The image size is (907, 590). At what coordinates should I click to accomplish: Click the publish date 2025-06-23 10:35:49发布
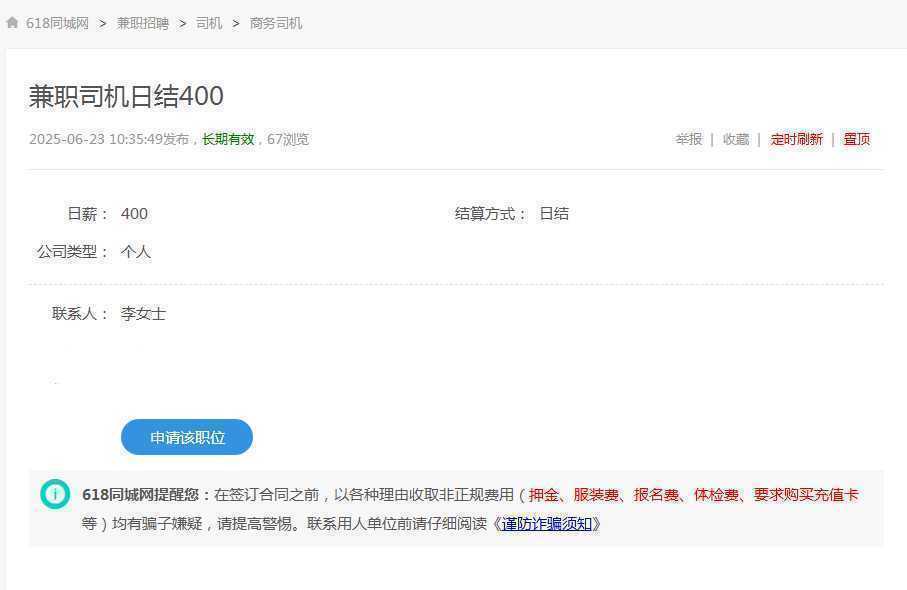pyautogui.click(x=109, y=139)
